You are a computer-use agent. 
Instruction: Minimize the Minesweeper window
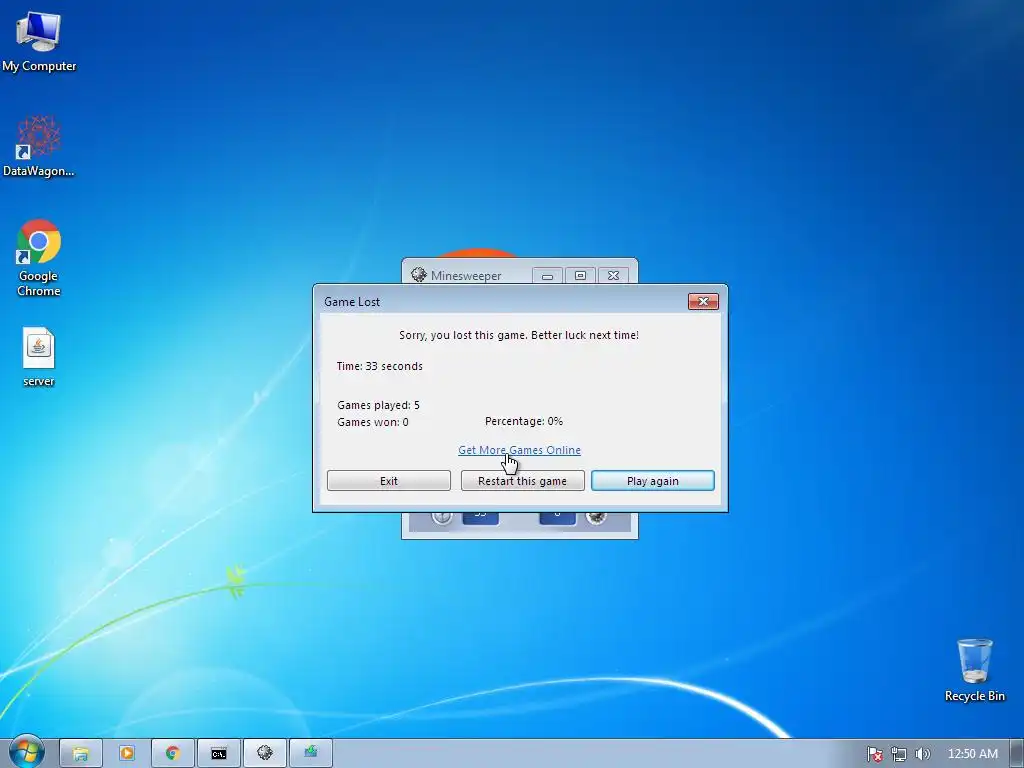(x=547, y=276)
